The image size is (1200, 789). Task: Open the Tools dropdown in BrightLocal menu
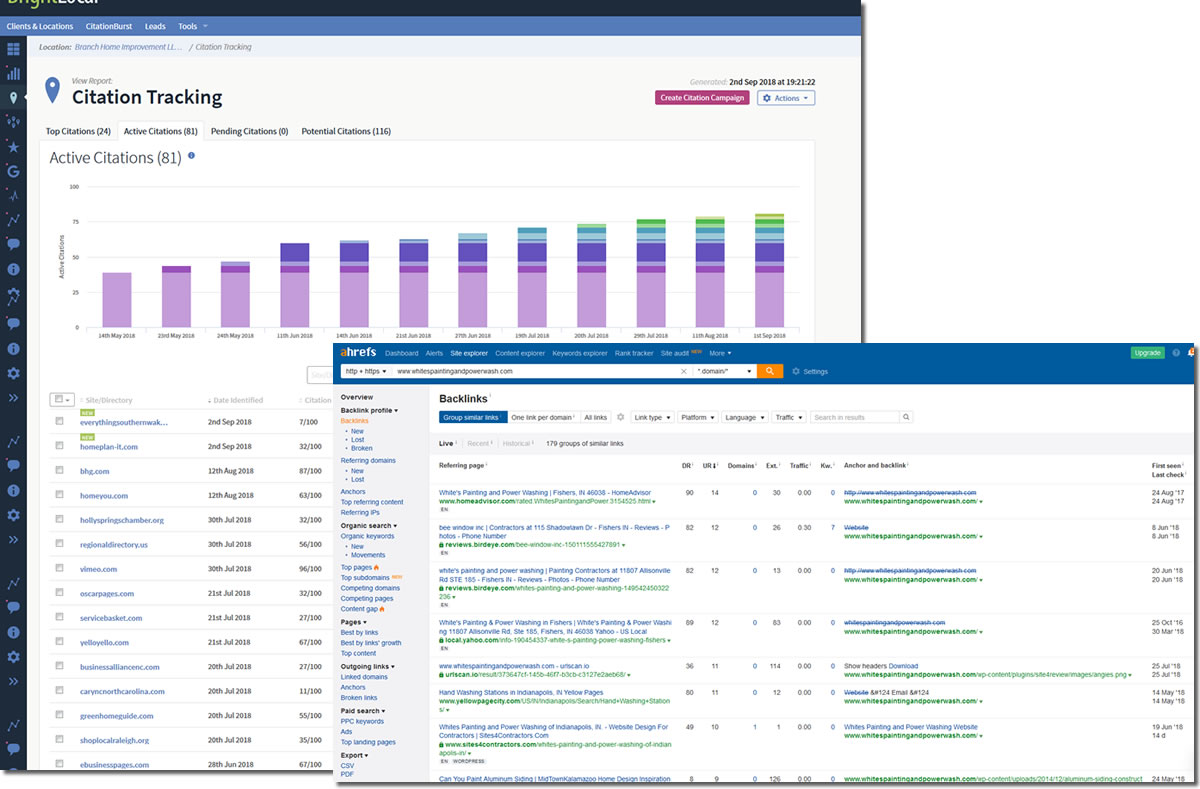pyautogui.click(x=193, y=26)
